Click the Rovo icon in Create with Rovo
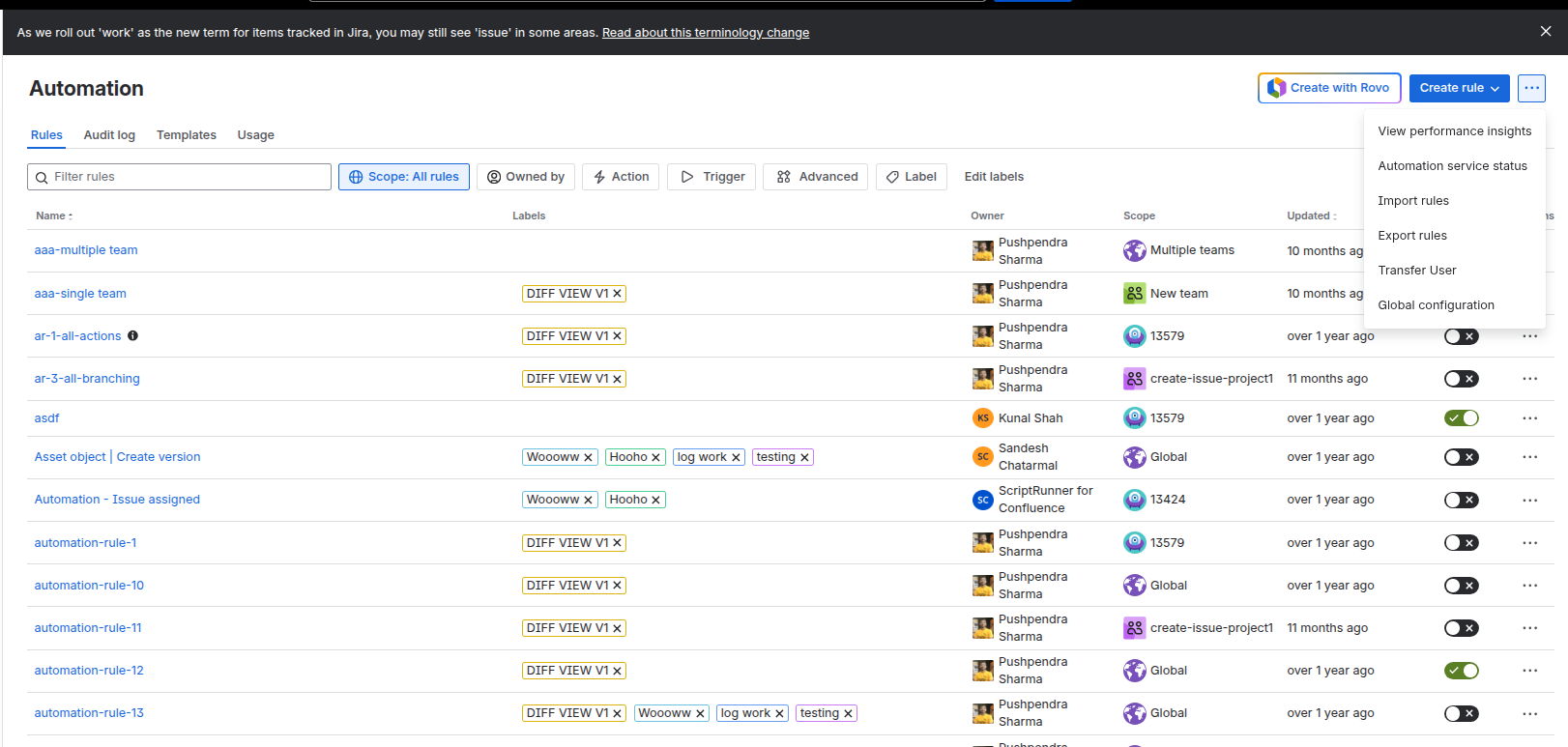 click(x=1277, y=88)
